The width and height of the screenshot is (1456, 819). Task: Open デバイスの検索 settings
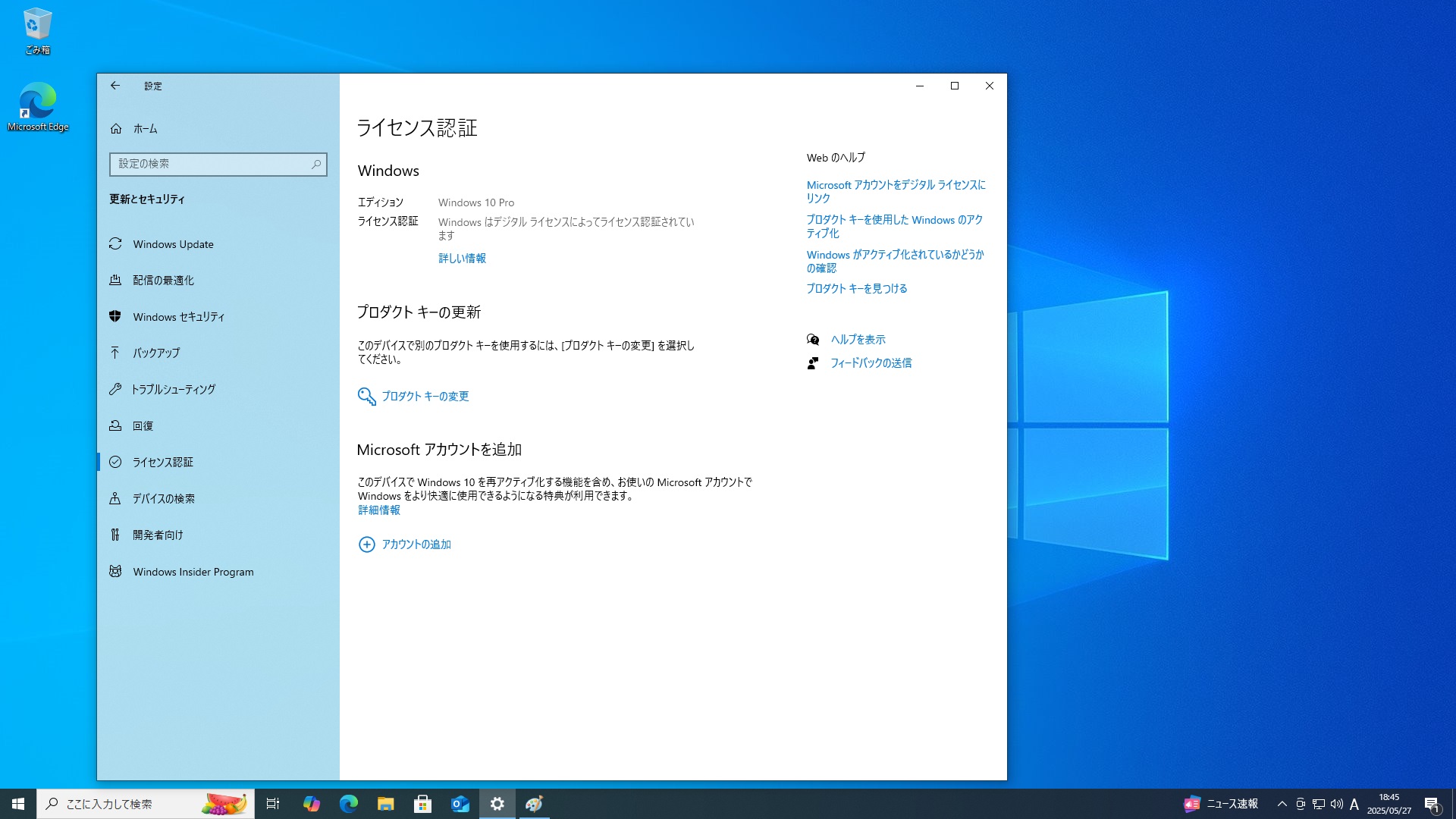pyautogui.click(x=218, y=499)
